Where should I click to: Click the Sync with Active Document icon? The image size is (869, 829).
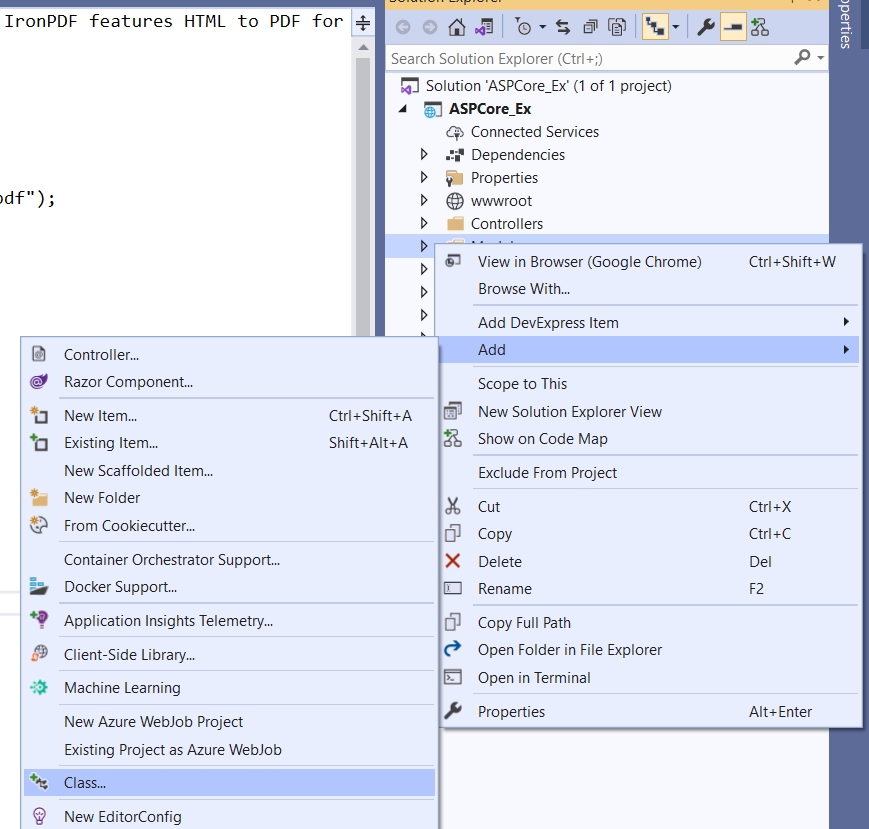[x=563, y=28]
